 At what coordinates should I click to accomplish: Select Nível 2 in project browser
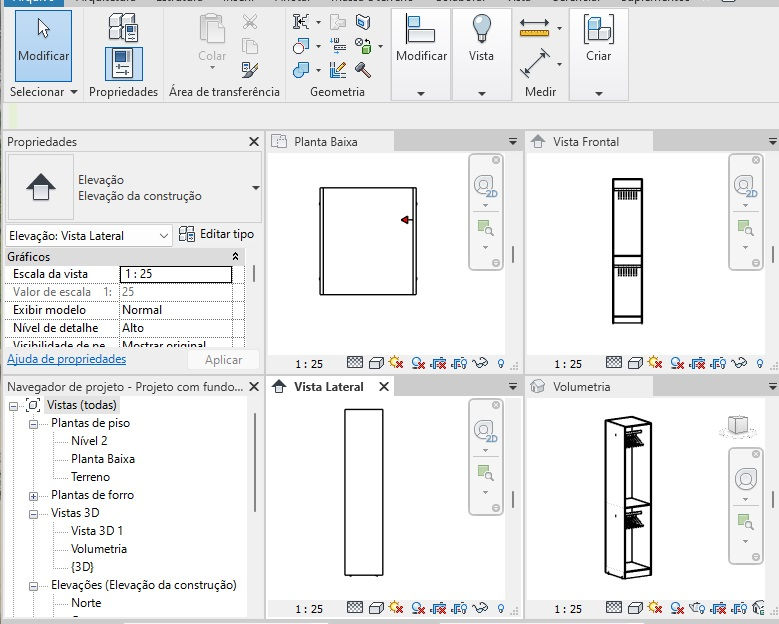[x=89, y=441]
